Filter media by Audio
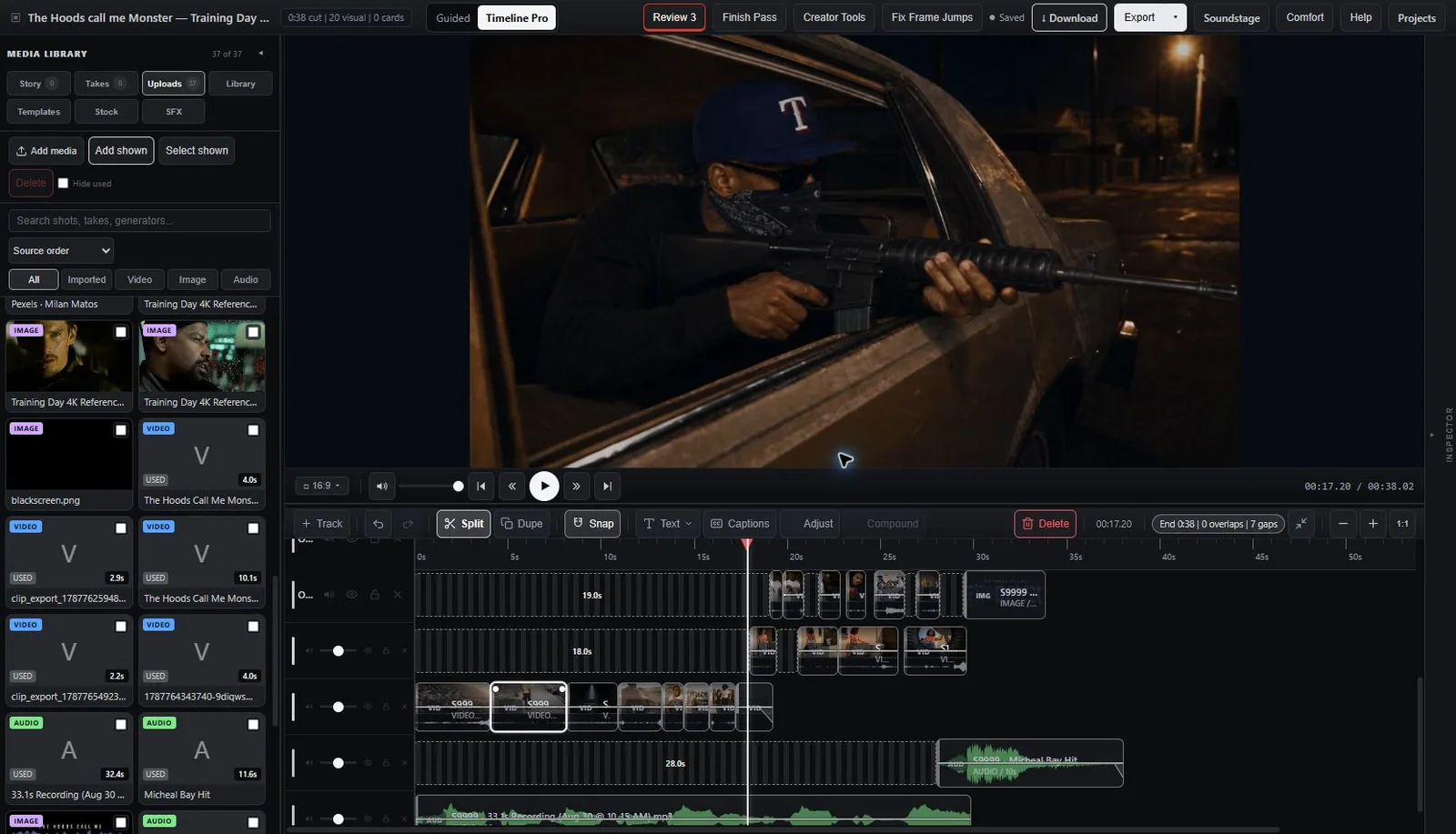Viewport: 1456px width, 834px height. tap(246, 280)
